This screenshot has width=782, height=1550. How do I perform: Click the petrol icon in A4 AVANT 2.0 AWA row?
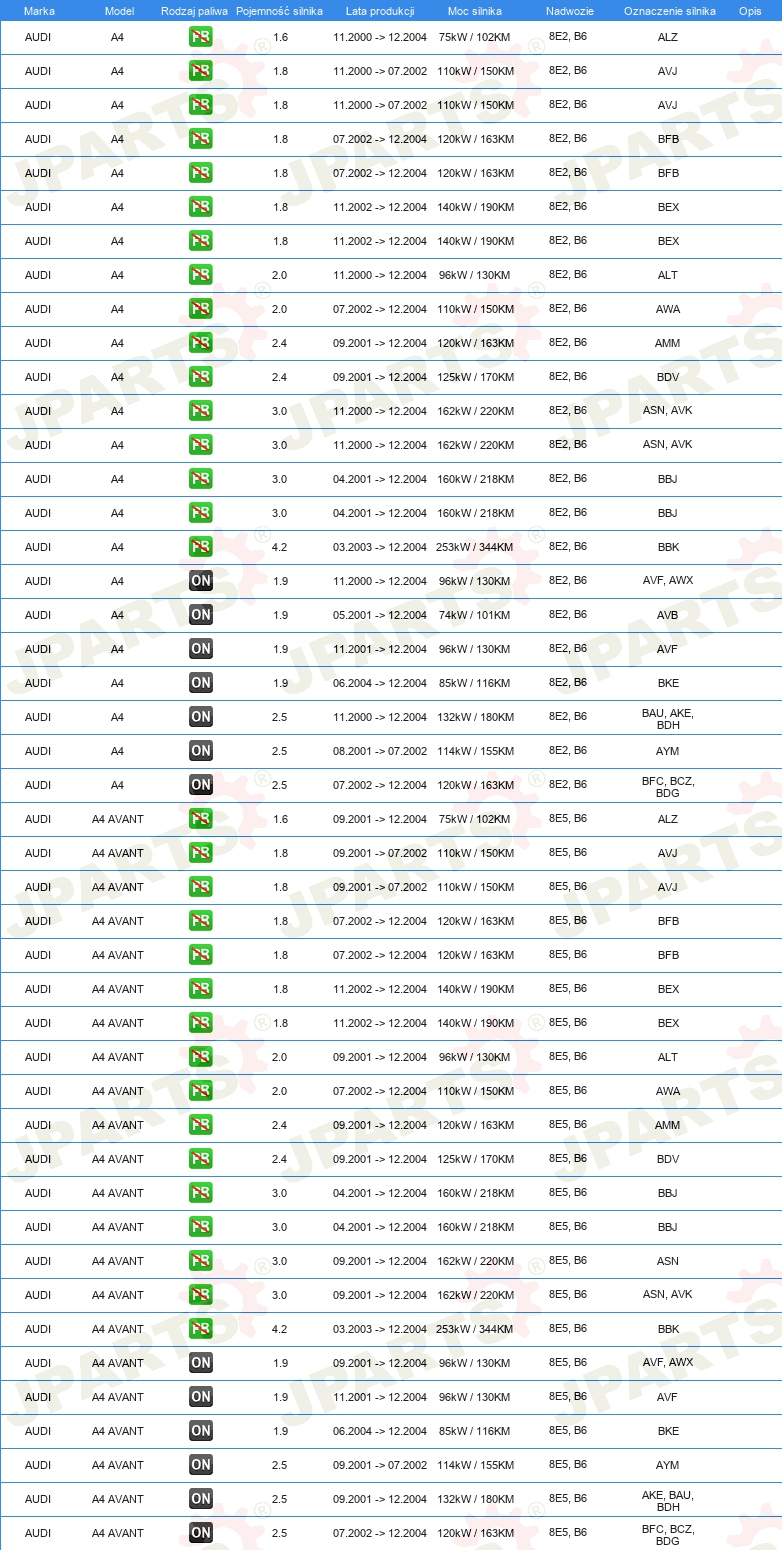point(201,1092)
